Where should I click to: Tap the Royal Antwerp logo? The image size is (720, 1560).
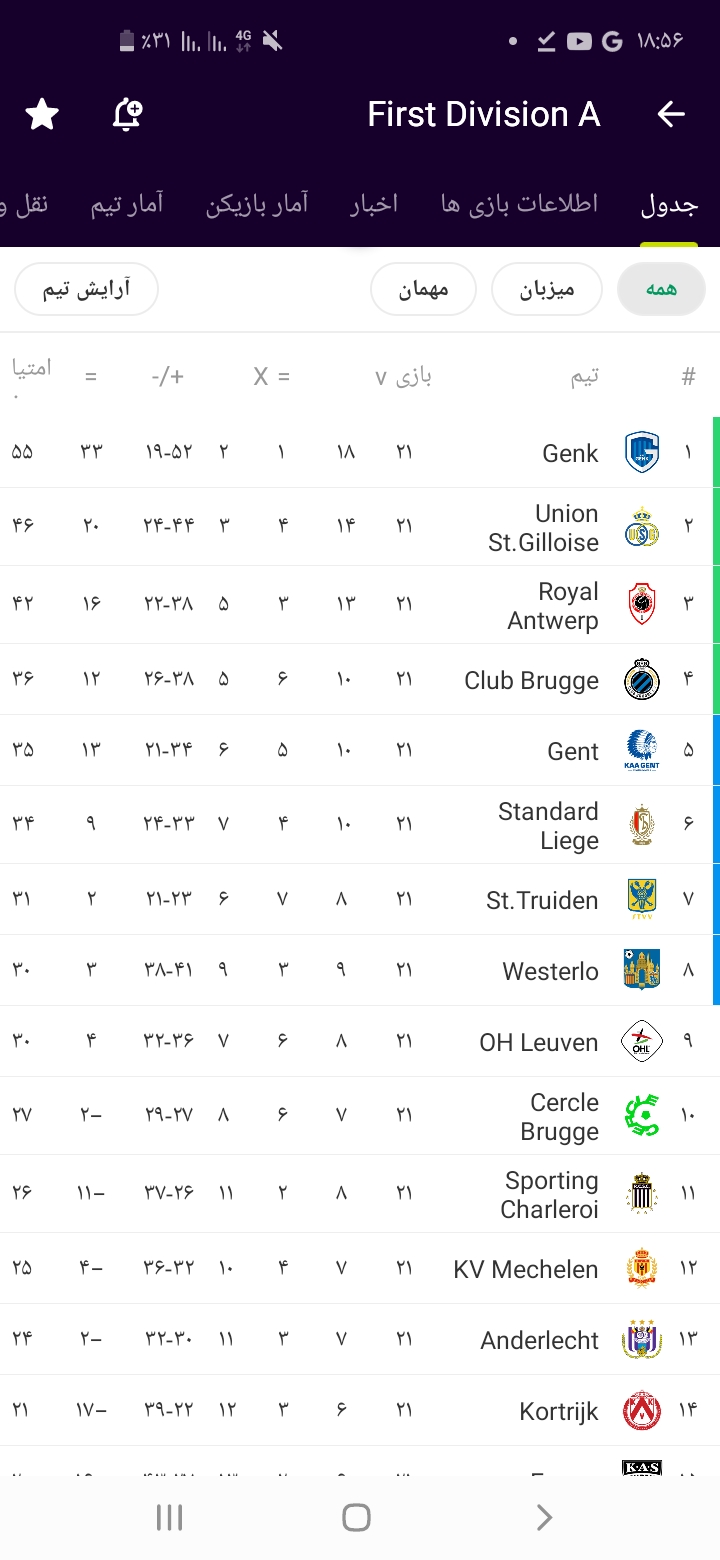coord(641,605)
